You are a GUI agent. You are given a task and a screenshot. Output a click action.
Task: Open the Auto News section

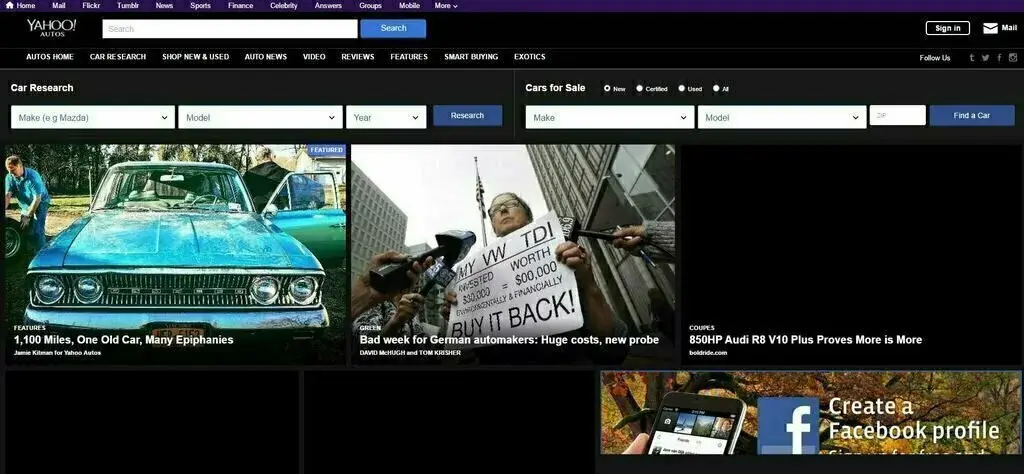266,57
